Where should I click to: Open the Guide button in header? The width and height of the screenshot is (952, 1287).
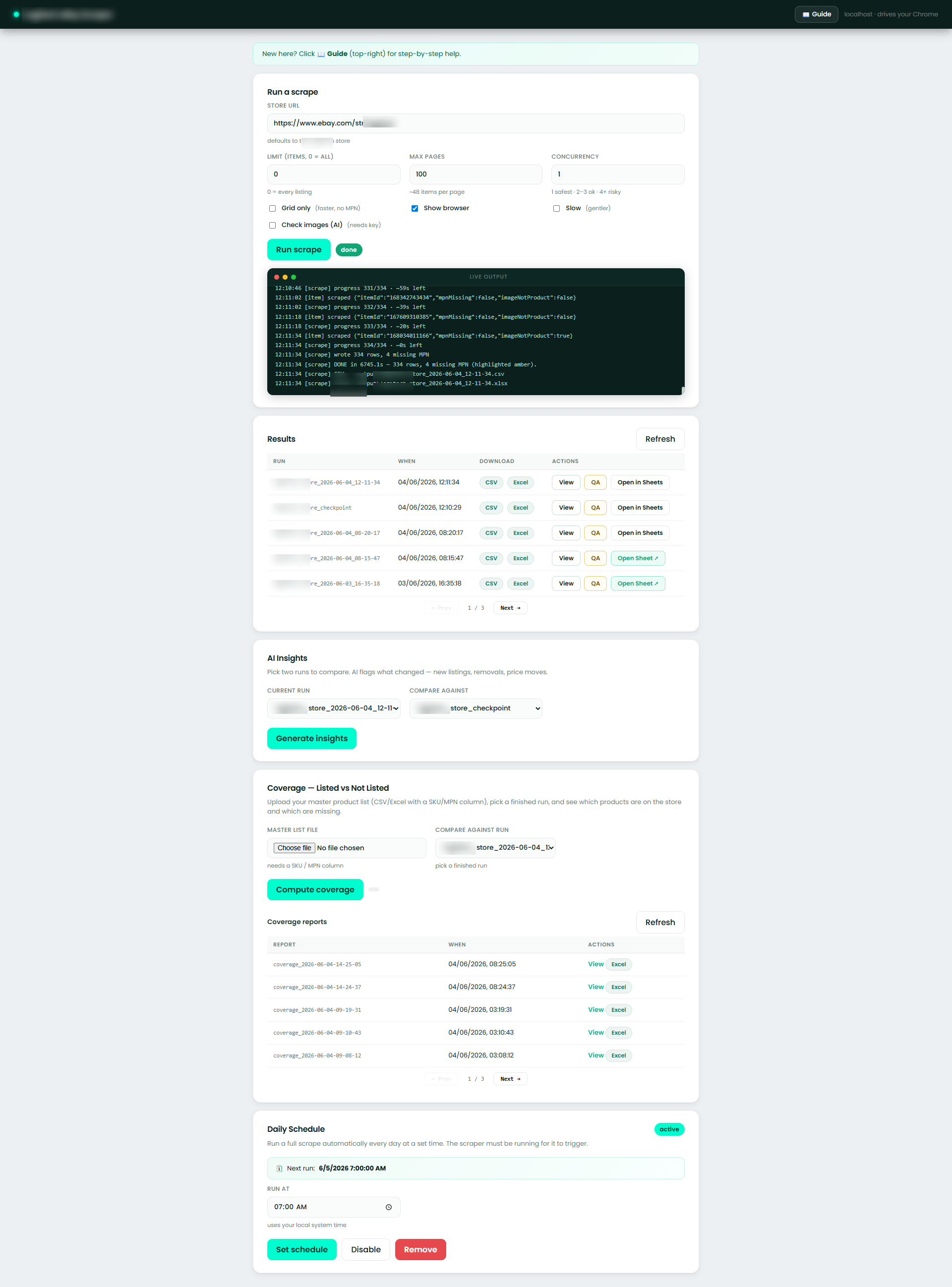[816, 14]
